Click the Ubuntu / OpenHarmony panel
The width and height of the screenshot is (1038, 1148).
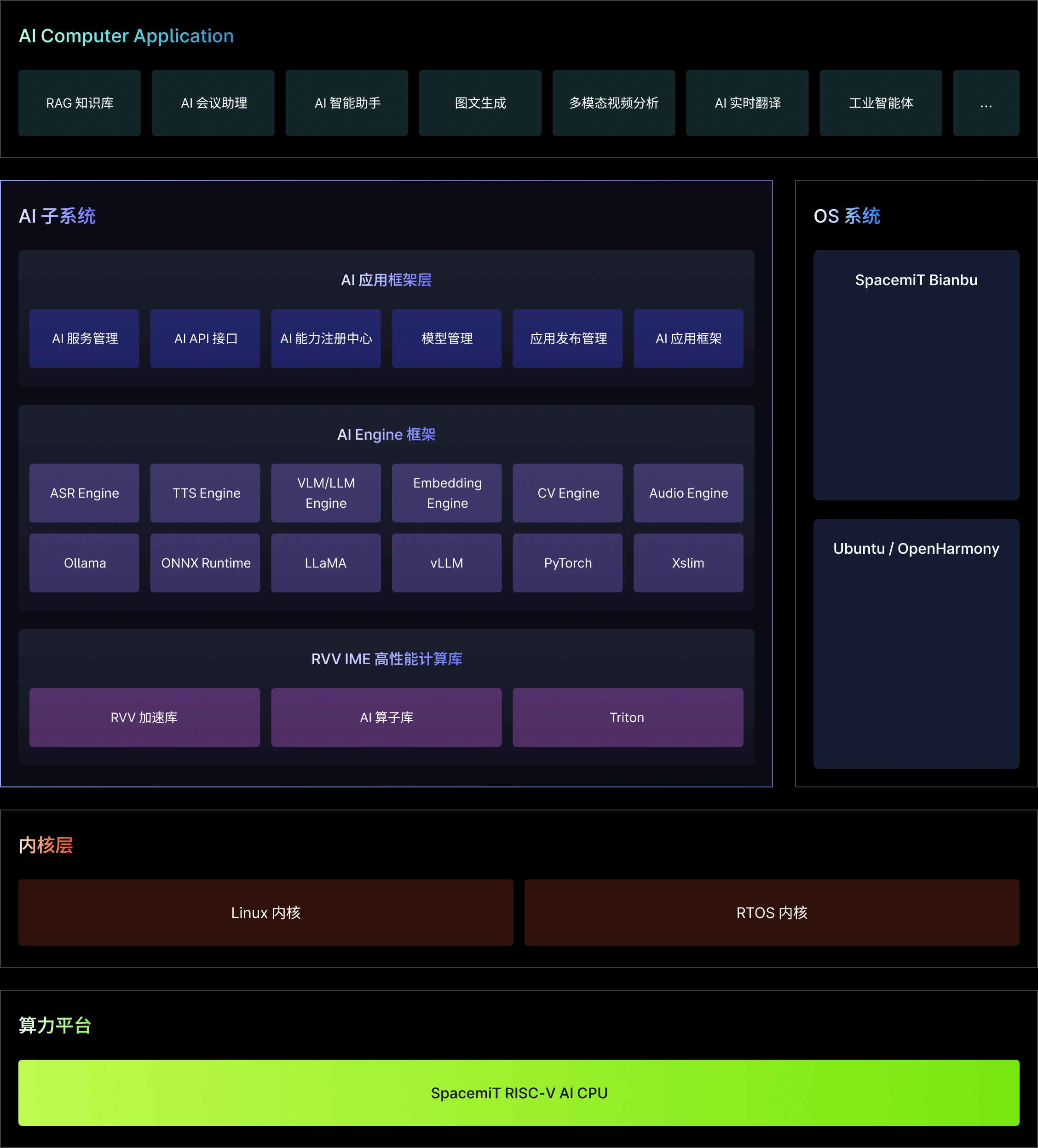point(916,644)
